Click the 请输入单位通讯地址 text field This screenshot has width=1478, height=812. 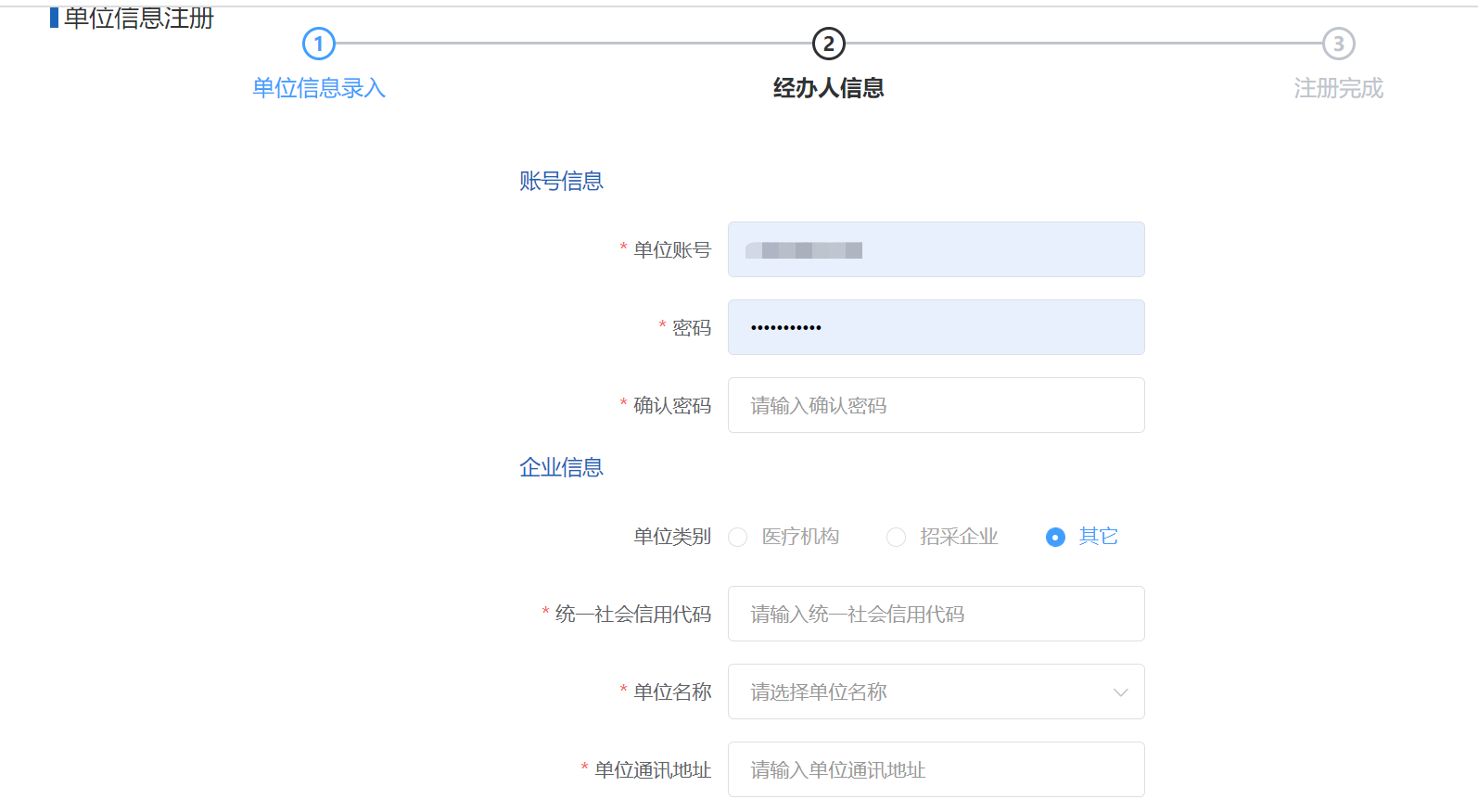pyautogui.click(x=935, y=770)
